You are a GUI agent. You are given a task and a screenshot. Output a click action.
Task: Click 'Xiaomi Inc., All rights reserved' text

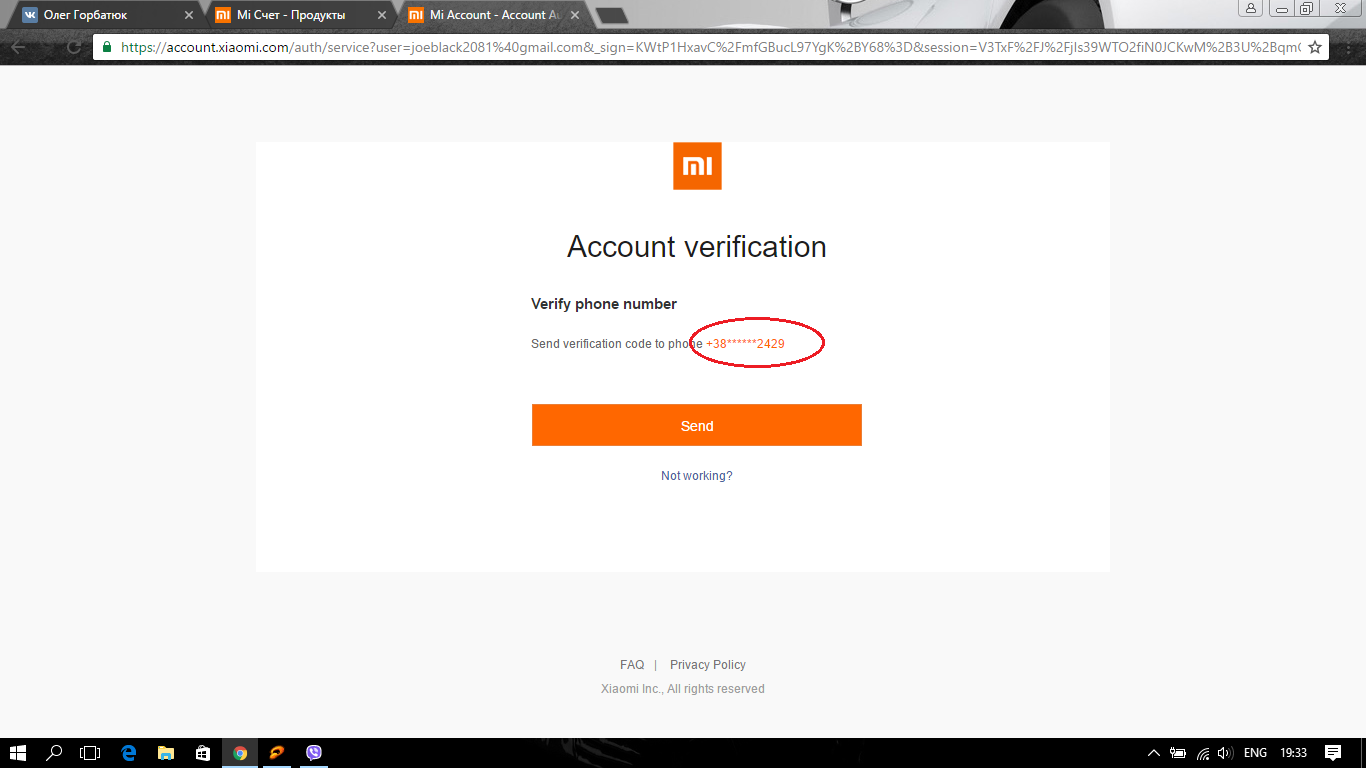[683, 689]
